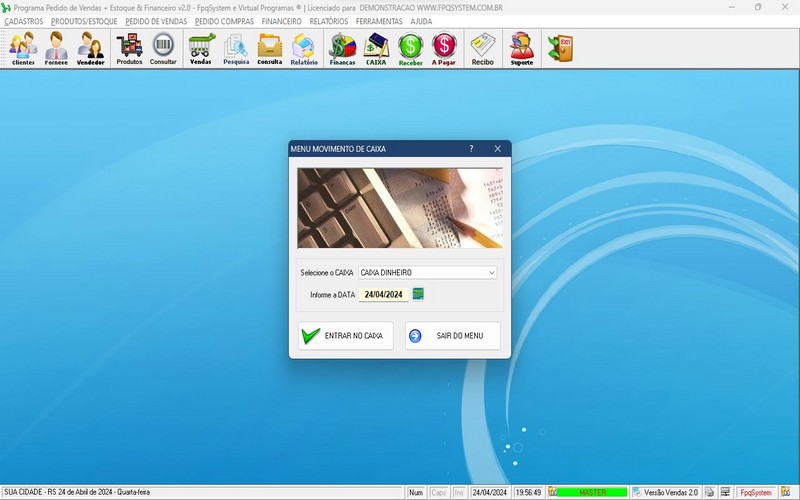This screenshot has width=800, height=500.
Task: Open the Finanças icon
Action: point(342,48)
